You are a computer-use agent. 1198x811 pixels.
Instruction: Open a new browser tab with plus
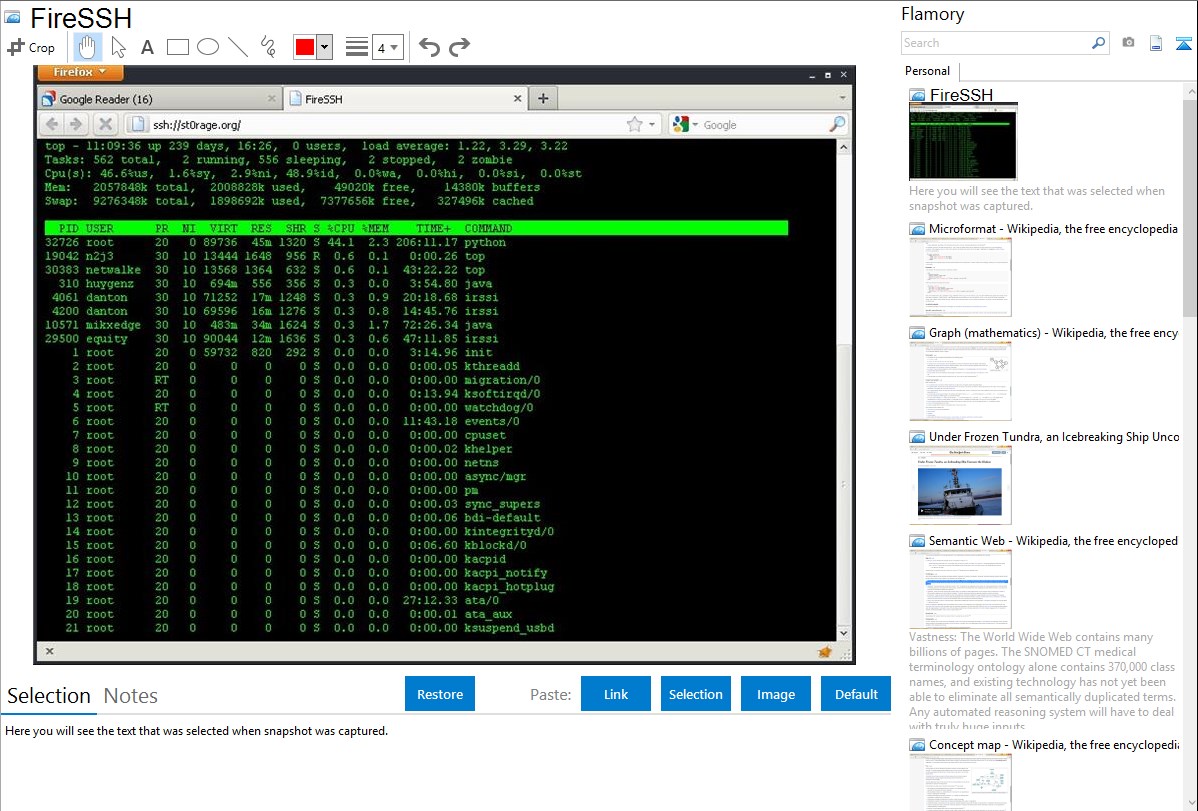[x=543, y=99]
